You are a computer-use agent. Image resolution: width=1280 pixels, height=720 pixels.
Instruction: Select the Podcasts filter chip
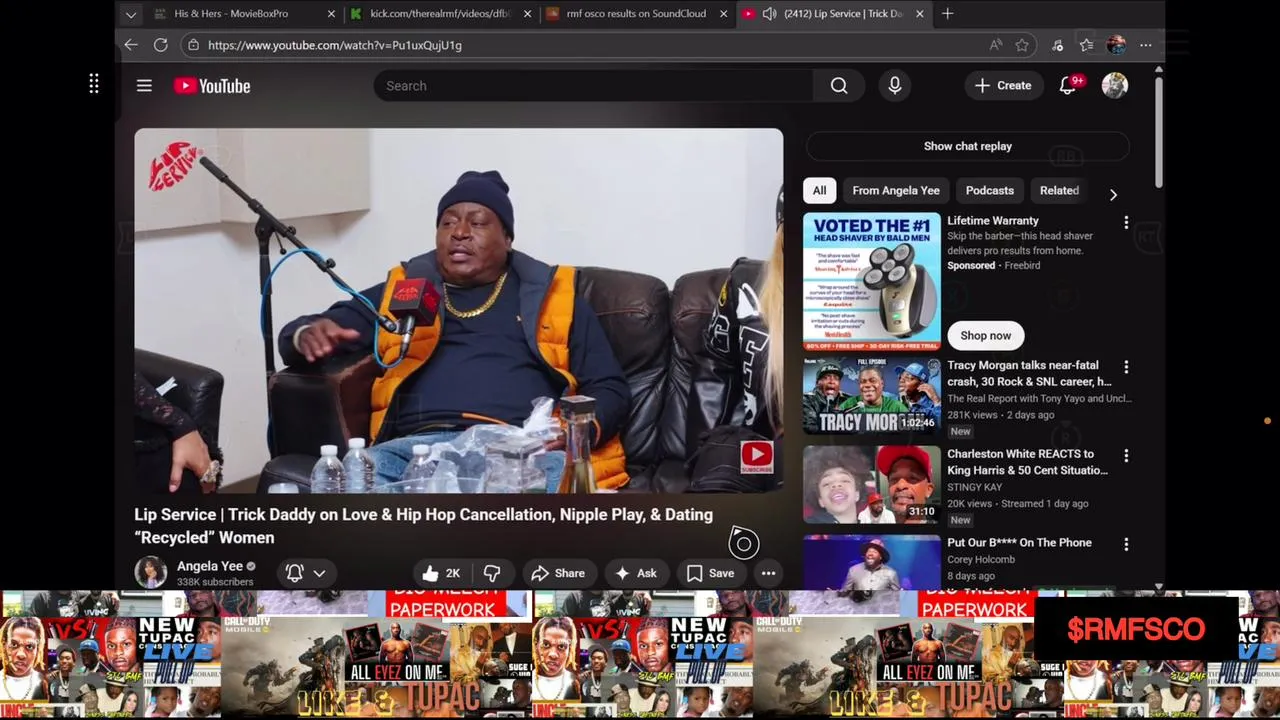click(x=990, y=190)
